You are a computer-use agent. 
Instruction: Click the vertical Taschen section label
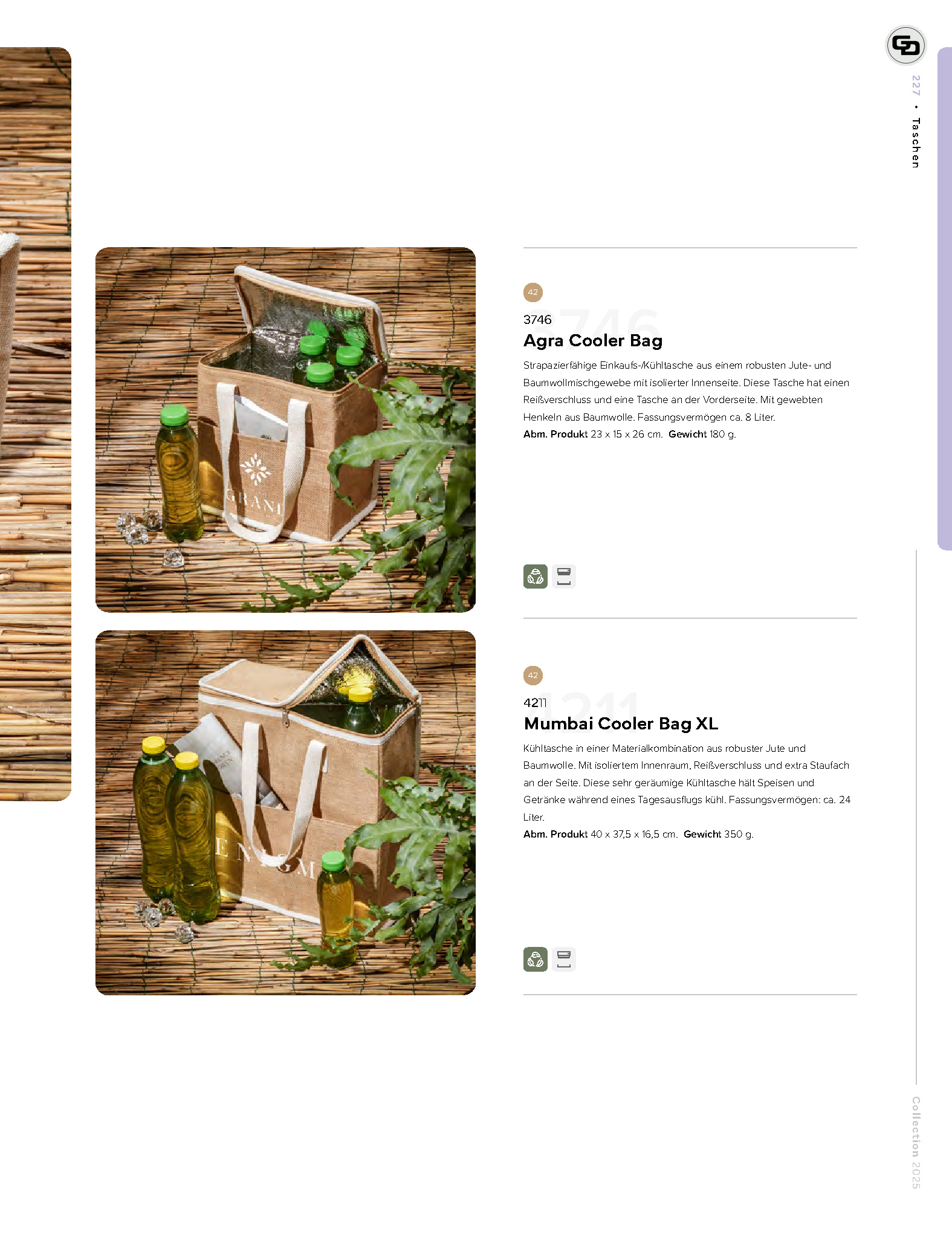(x=916, y=143)
